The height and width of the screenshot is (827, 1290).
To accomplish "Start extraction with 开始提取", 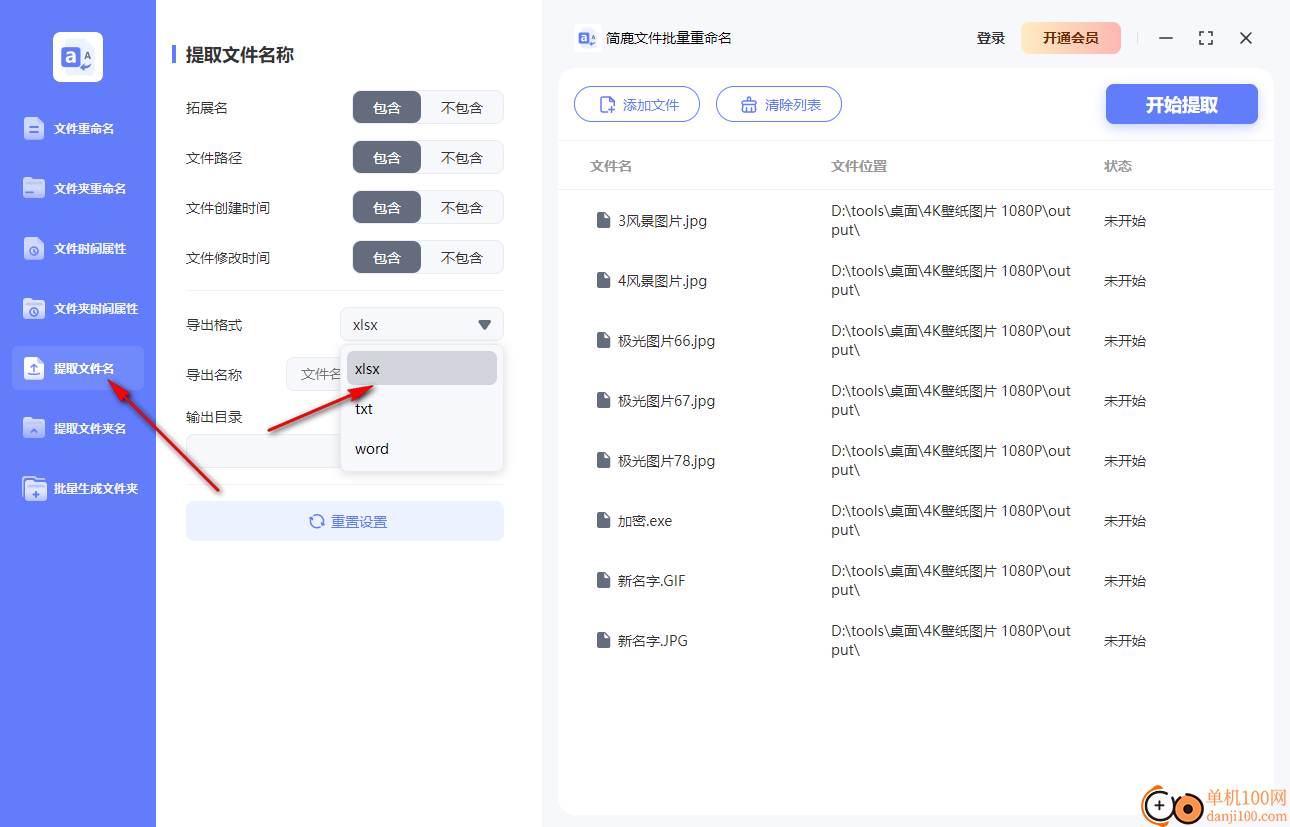I will [1182, 104].
